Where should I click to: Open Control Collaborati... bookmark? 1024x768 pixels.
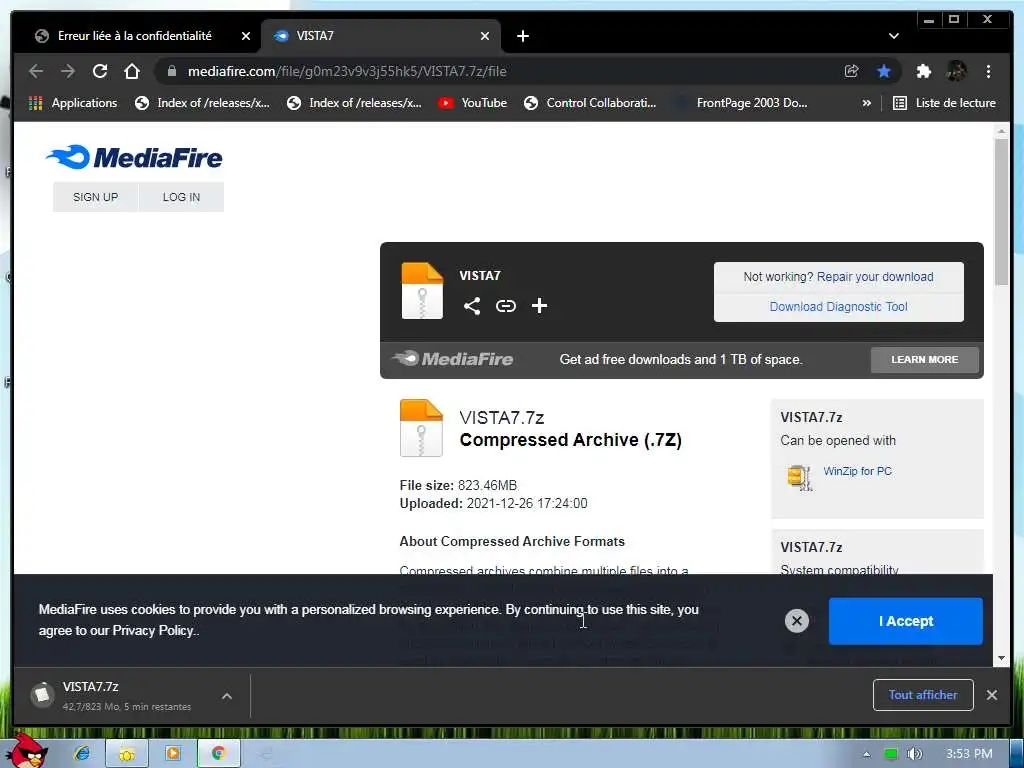click(x=590, y=103)
